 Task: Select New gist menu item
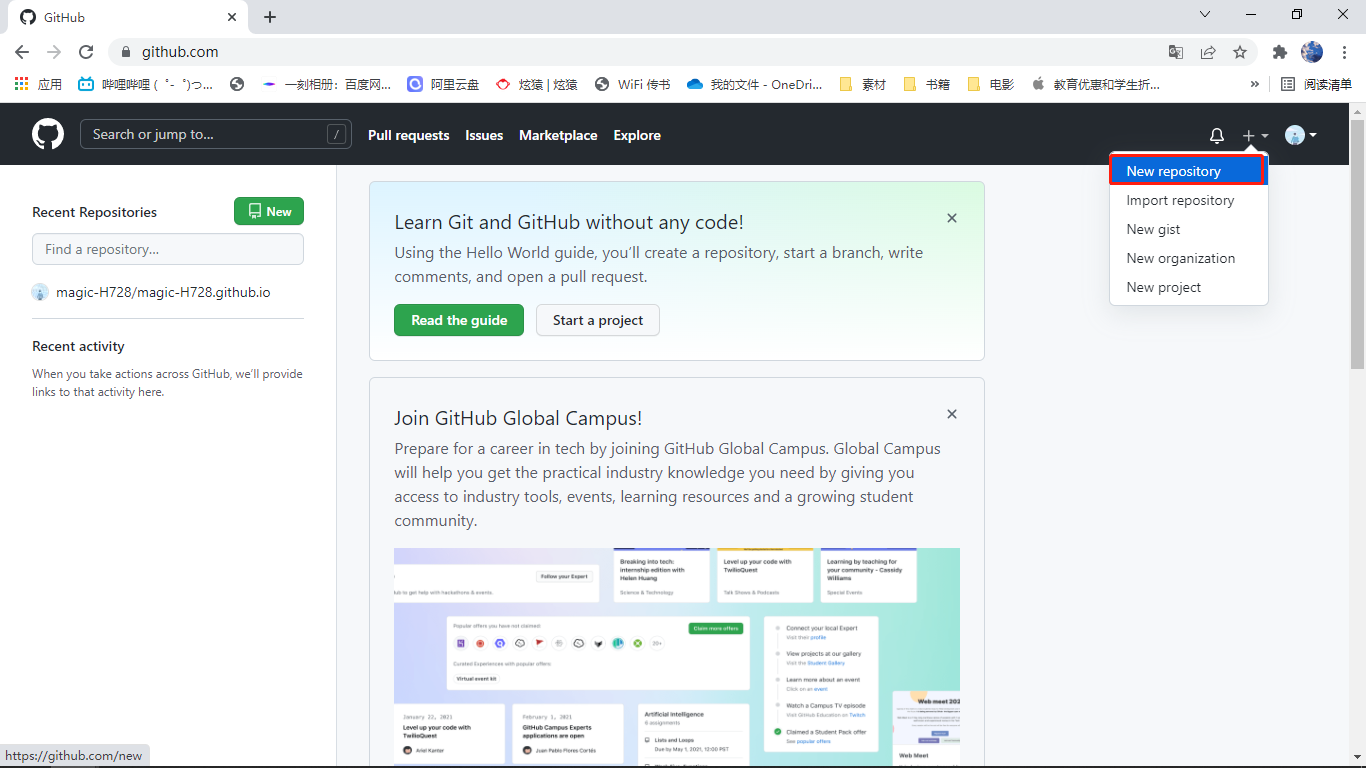(x=1188, y=229)
